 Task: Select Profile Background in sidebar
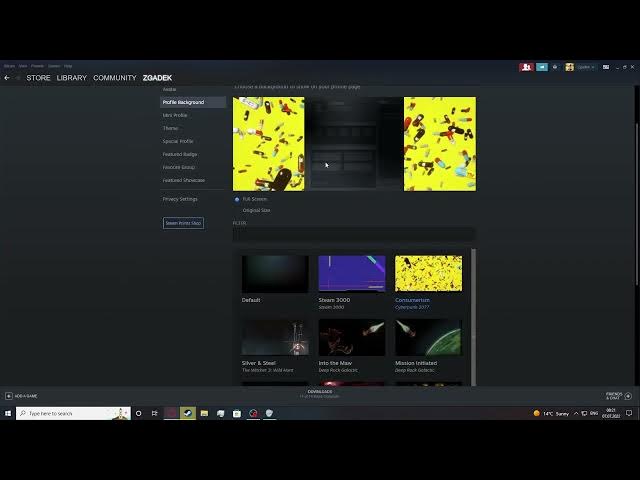coord(193,102)
